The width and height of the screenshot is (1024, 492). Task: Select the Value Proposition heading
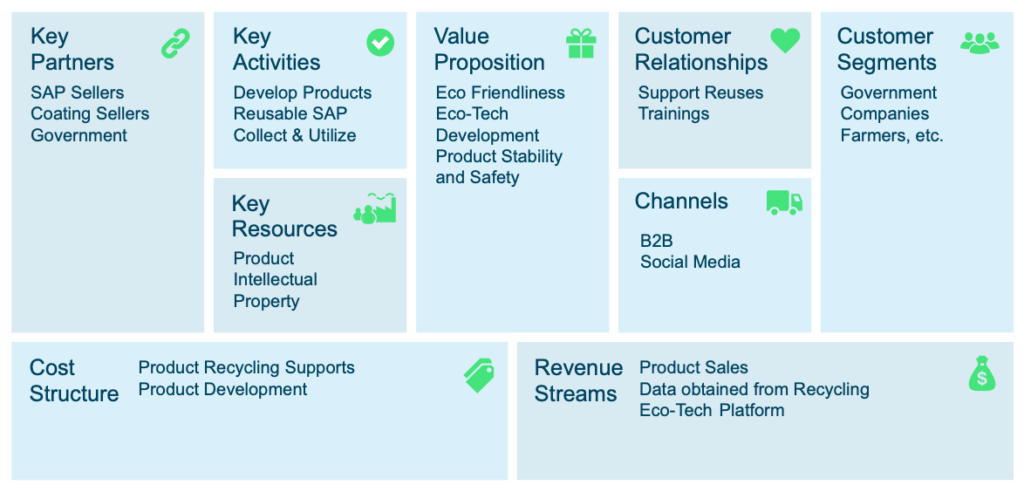pos(489,50)
